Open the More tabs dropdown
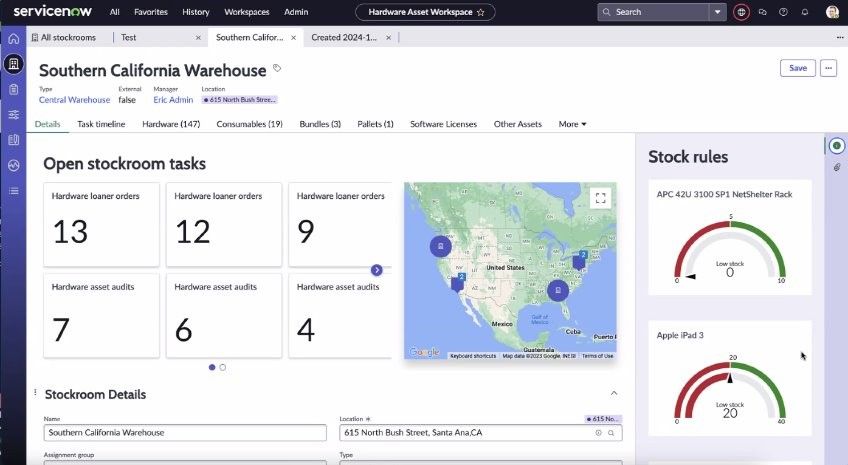This screenshot has height=465, width=848. click(x=572, y=124)
